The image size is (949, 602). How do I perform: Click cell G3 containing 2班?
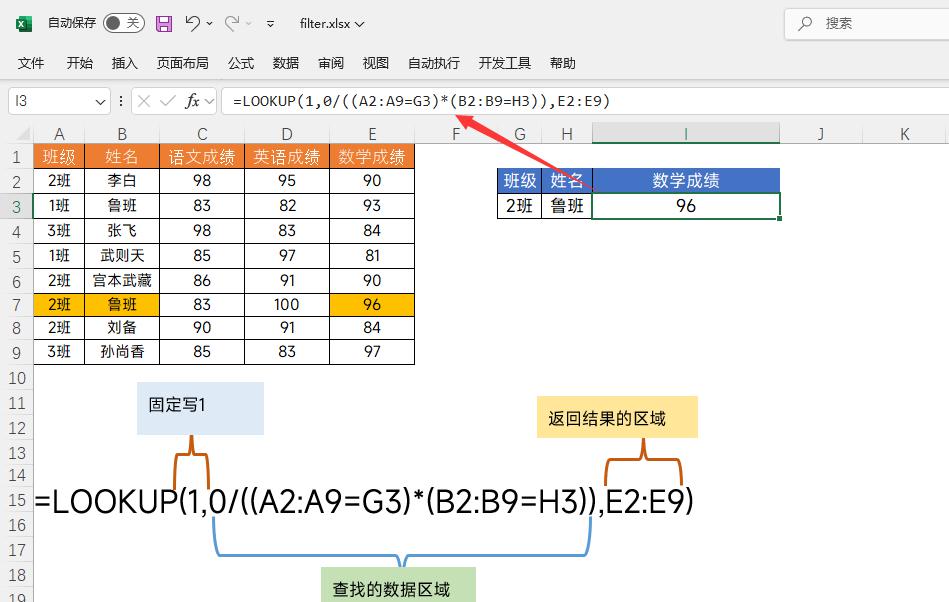[x=519, y=206]
